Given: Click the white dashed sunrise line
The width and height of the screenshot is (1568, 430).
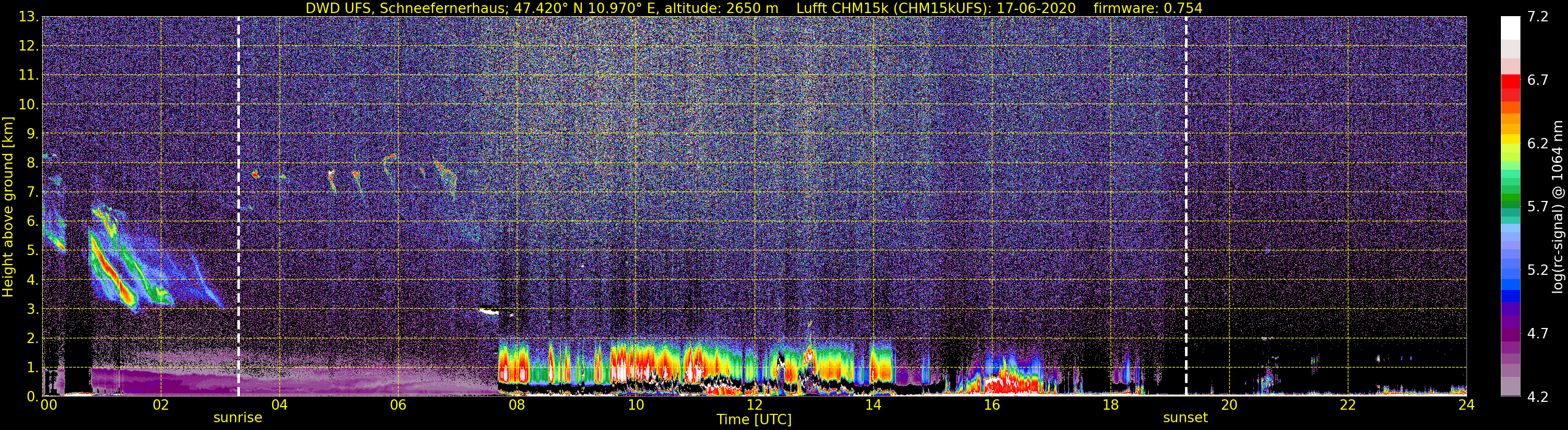Looking at the screenshot, I should point(238,207).
